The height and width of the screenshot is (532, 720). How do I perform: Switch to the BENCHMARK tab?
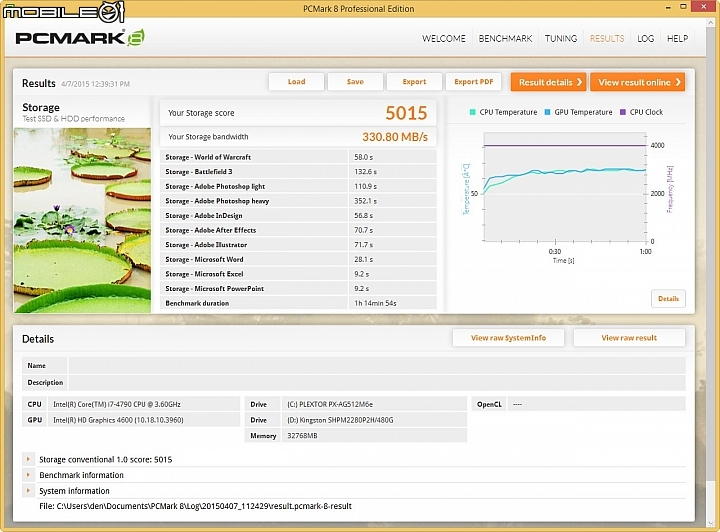[505, 39]
